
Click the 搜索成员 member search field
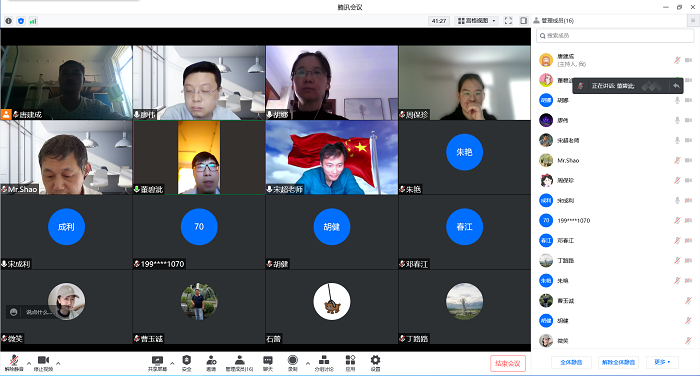coord(615,36)
